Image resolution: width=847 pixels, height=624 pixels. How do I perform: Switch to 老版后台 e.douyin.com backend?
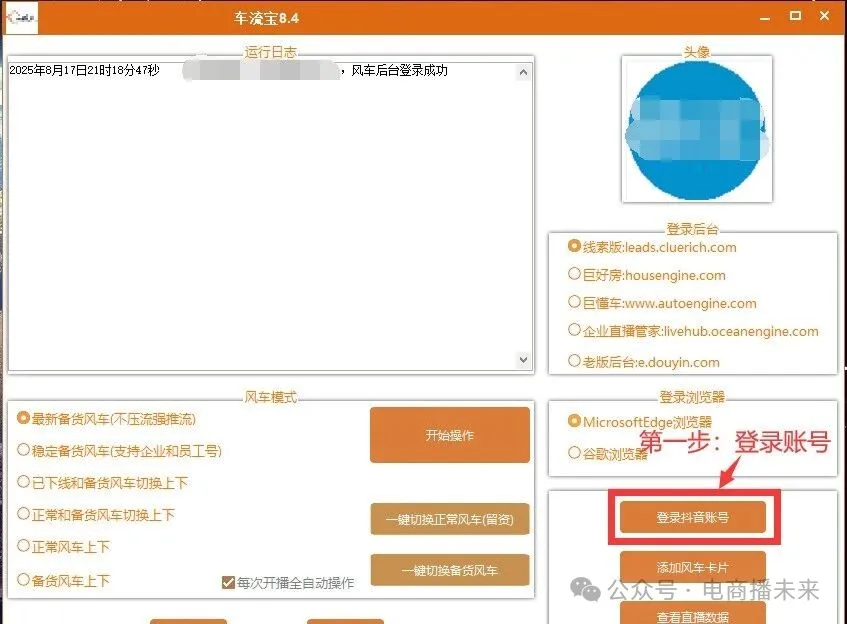coord(574,361)
